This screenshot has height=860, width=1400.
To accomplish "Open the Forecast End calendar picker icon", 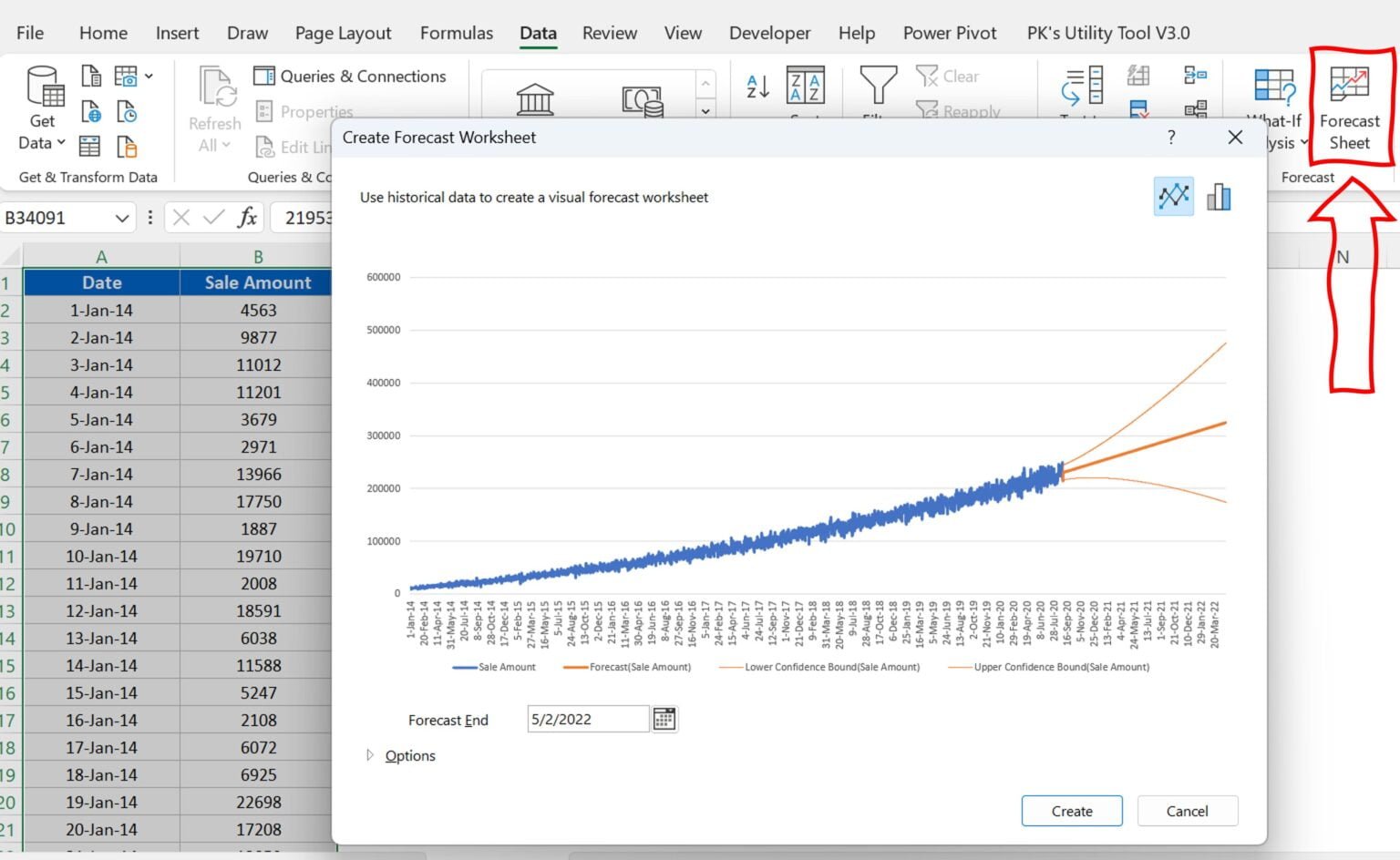I will (664, 719).
